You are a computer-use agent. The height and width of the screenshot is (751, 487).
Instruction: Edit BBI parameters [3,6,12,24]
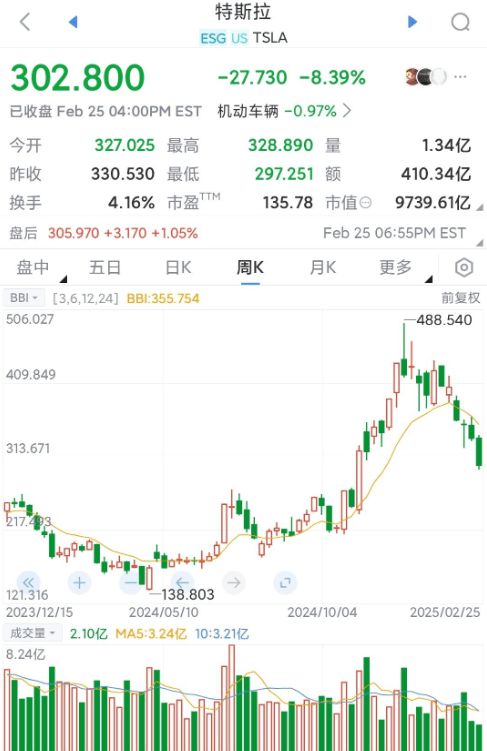[x=85, y=298]
